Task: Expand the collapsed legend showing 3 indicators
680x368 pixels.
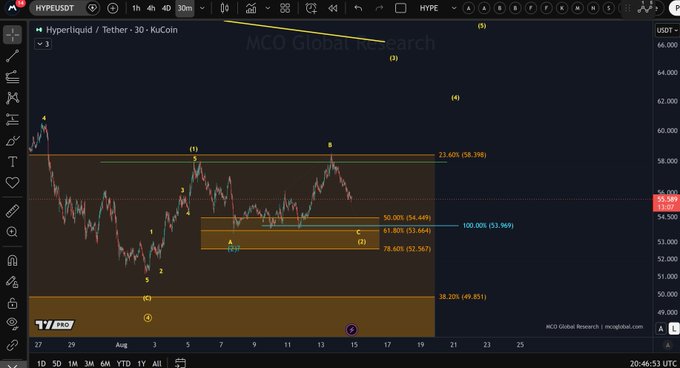Action: pyautogui.click(x=43, y=44)
